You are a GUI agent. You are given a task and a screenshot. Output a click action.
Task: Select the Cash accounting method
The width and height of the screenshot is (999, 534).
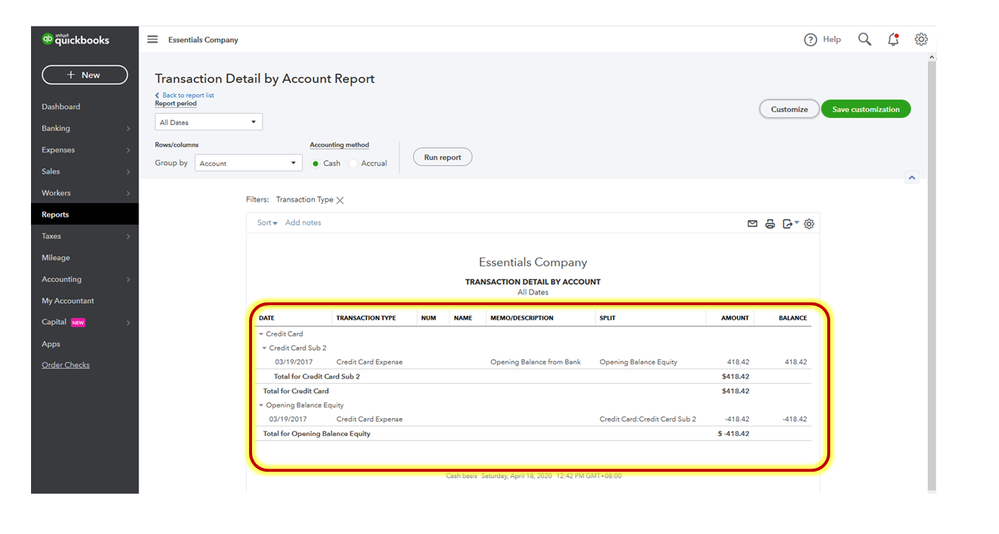(315, 164)
